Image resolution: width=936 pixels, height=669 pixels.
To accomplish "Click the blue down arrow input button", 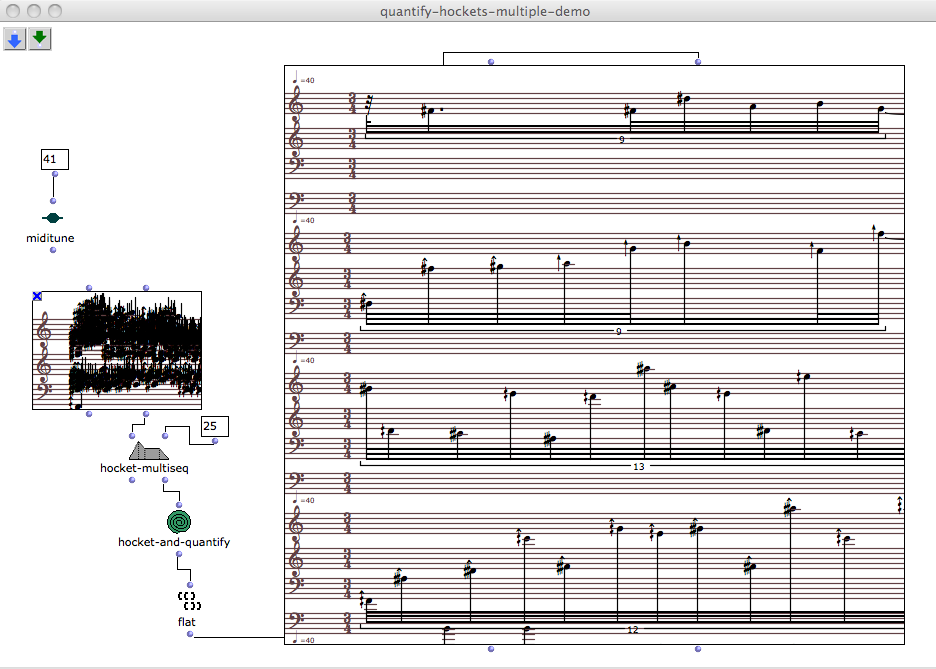I will tap(15, 39).
